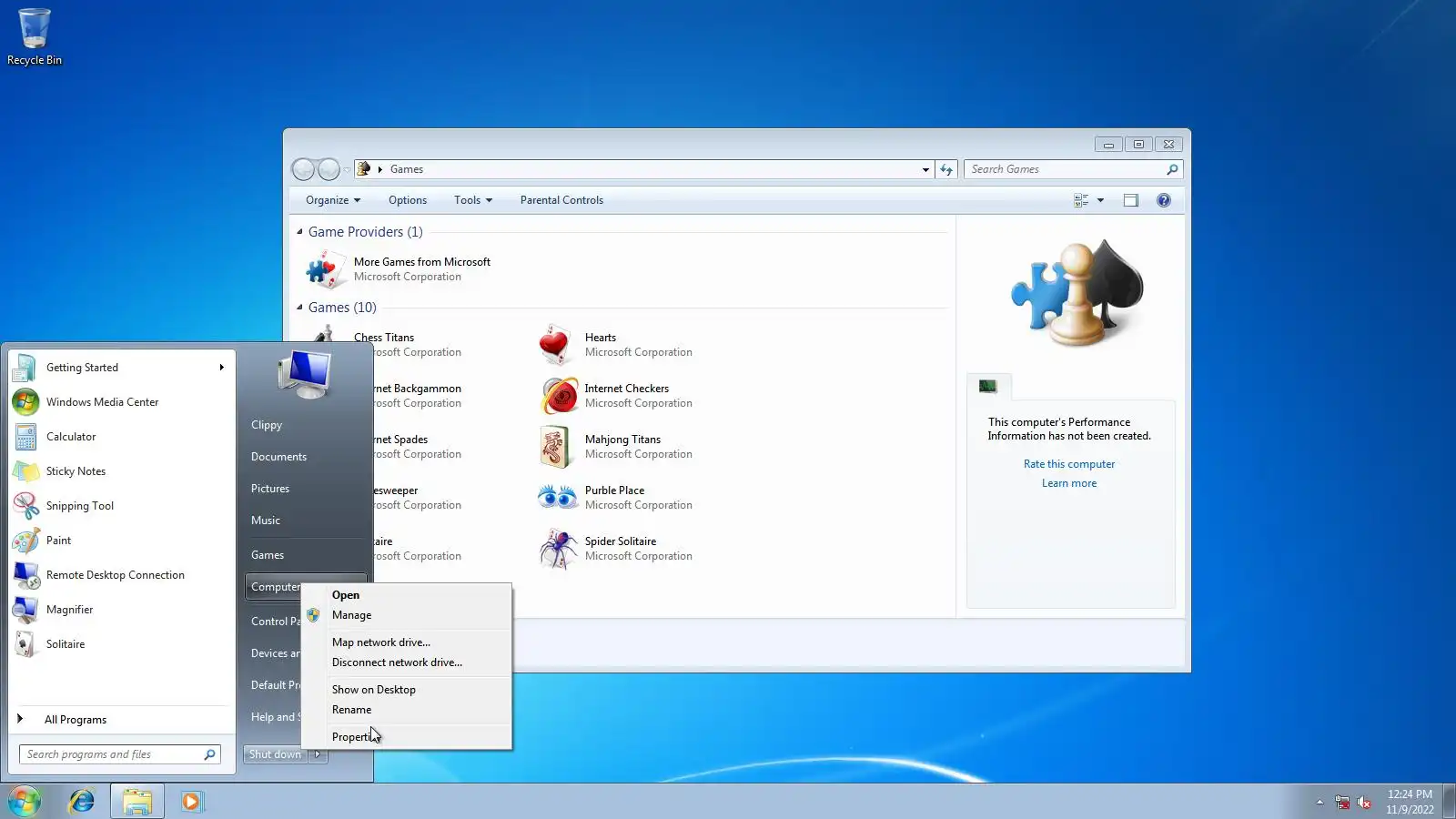The image size is (1456, 819).
Task: Open the Tools dropdown menu
Action: tap(473, 200)
